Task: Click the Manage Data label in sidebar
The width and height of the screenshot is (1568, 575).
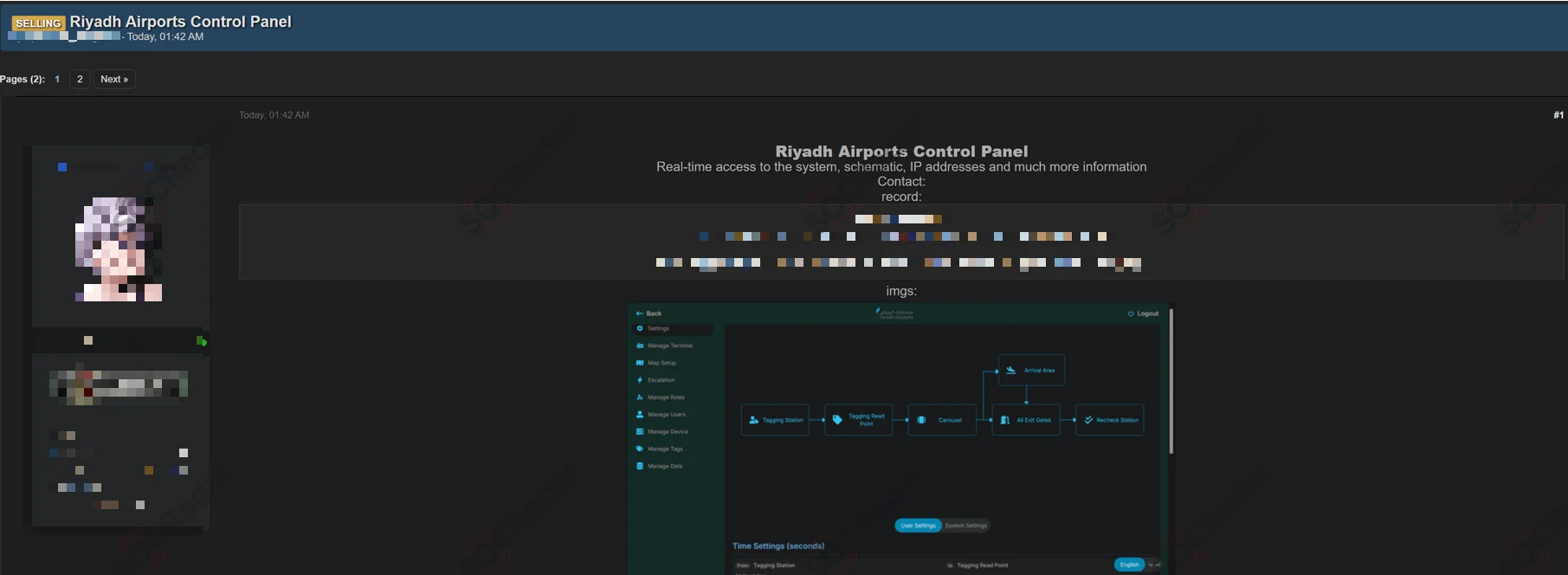Action: [x=665, y=466]
